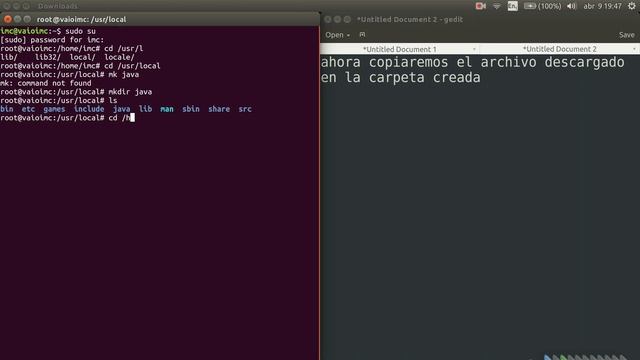The image size is (640, 360).
Task: Minimize the root@vaioimc terminal window
Action: (x=18, y=19)
